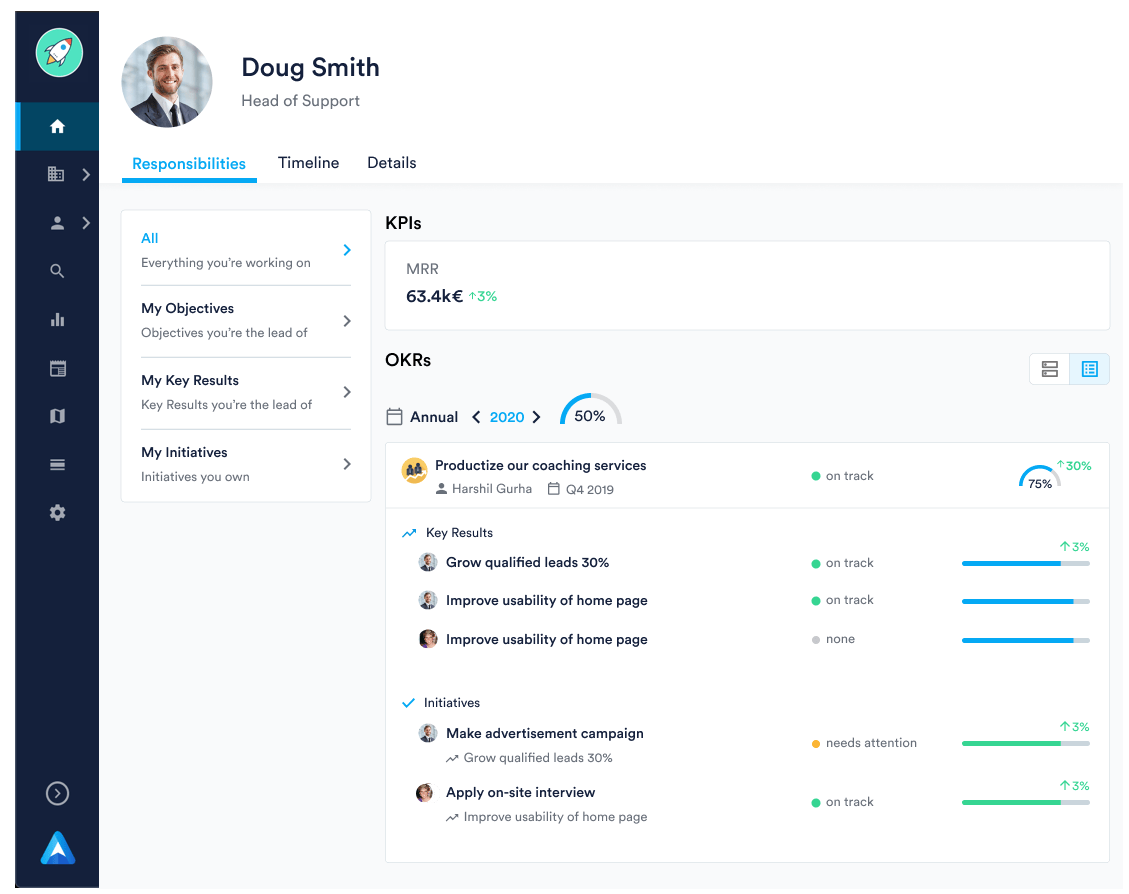Open the settings gear sidebar icon
This screenshot has width=1129, height=894.
[x=58, y=513]
